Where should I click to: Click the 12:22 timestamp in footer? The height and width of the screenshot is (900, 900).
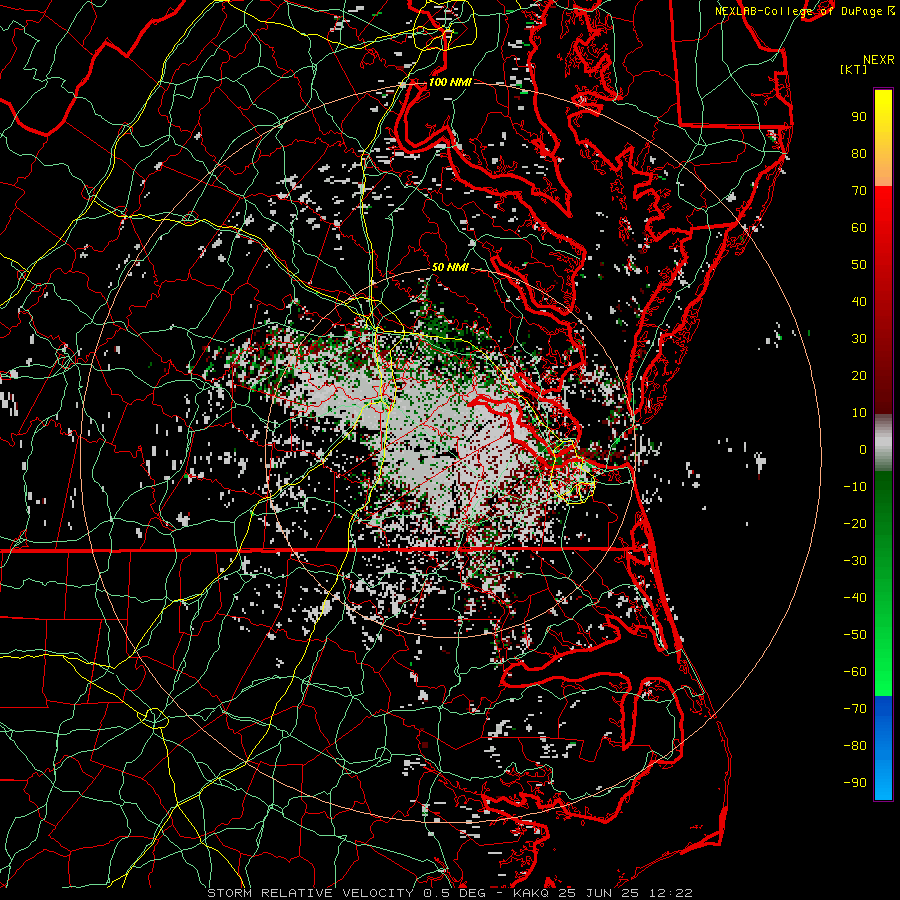click(x=671, y=893)
